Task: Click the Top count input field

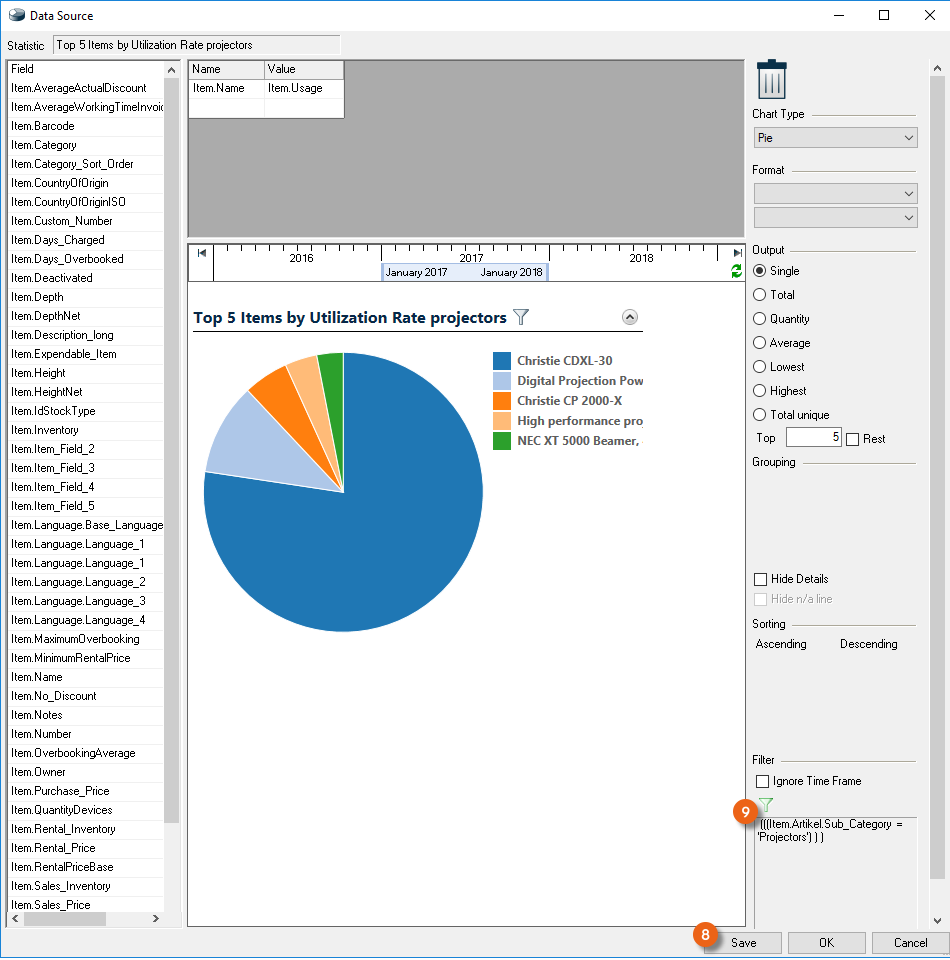Action: (x=813, y=438)
